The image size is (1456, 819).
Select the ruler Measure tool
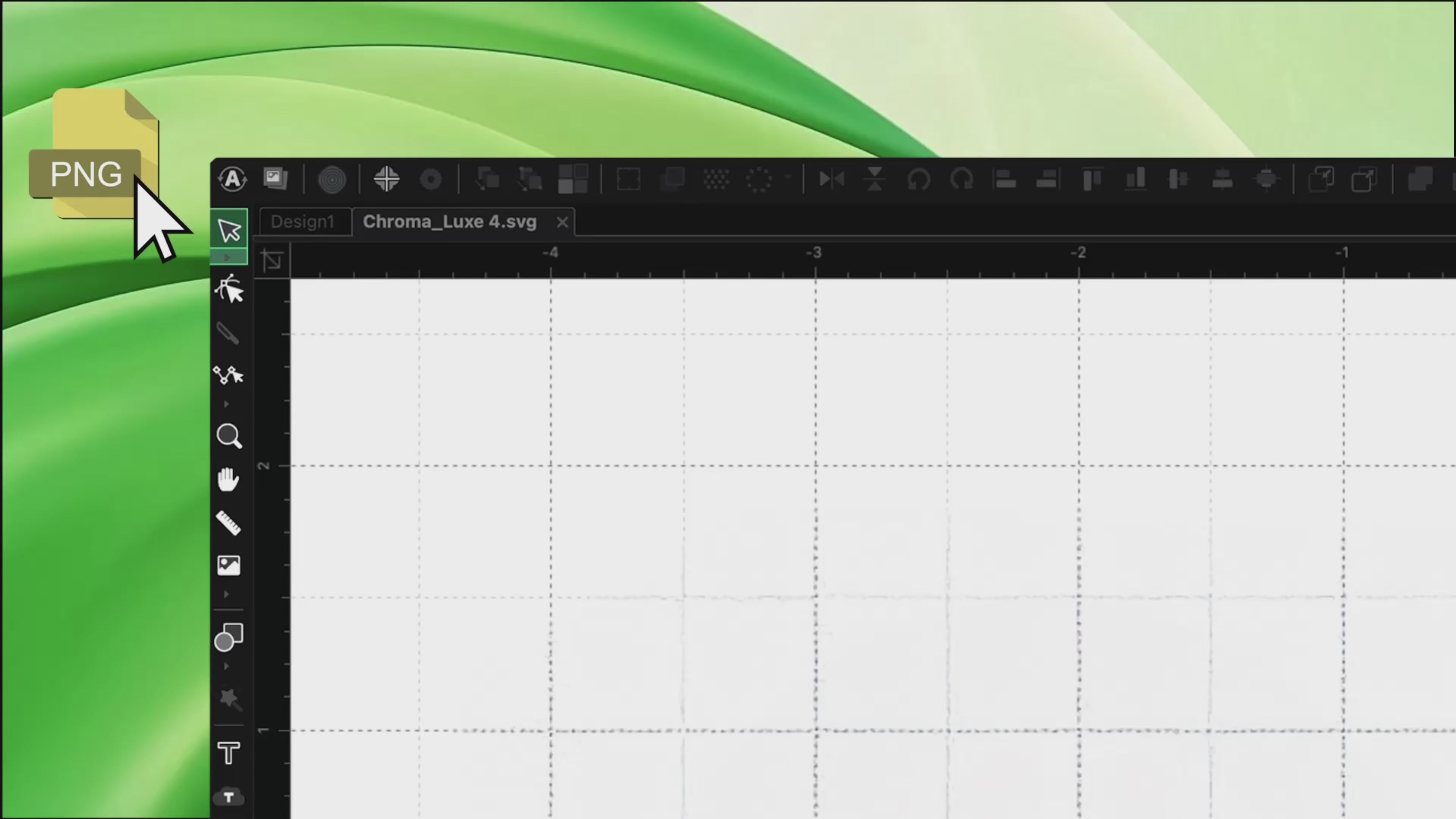[228, 523]
